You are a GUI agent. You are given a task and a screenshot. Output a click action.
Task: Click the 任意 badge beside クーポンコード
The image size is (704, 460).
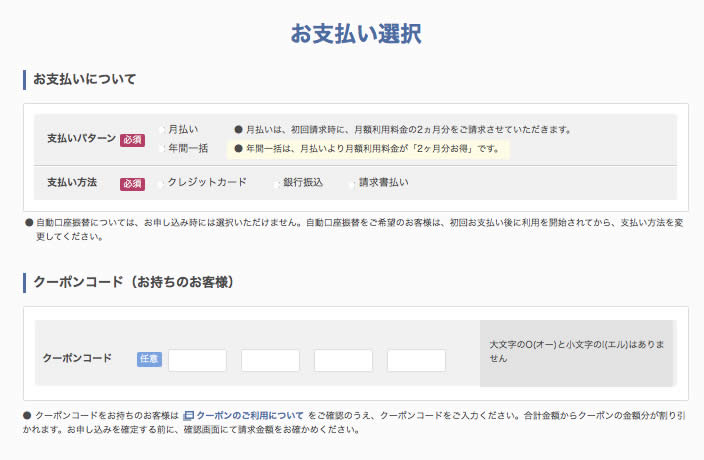tap(149, 359)
